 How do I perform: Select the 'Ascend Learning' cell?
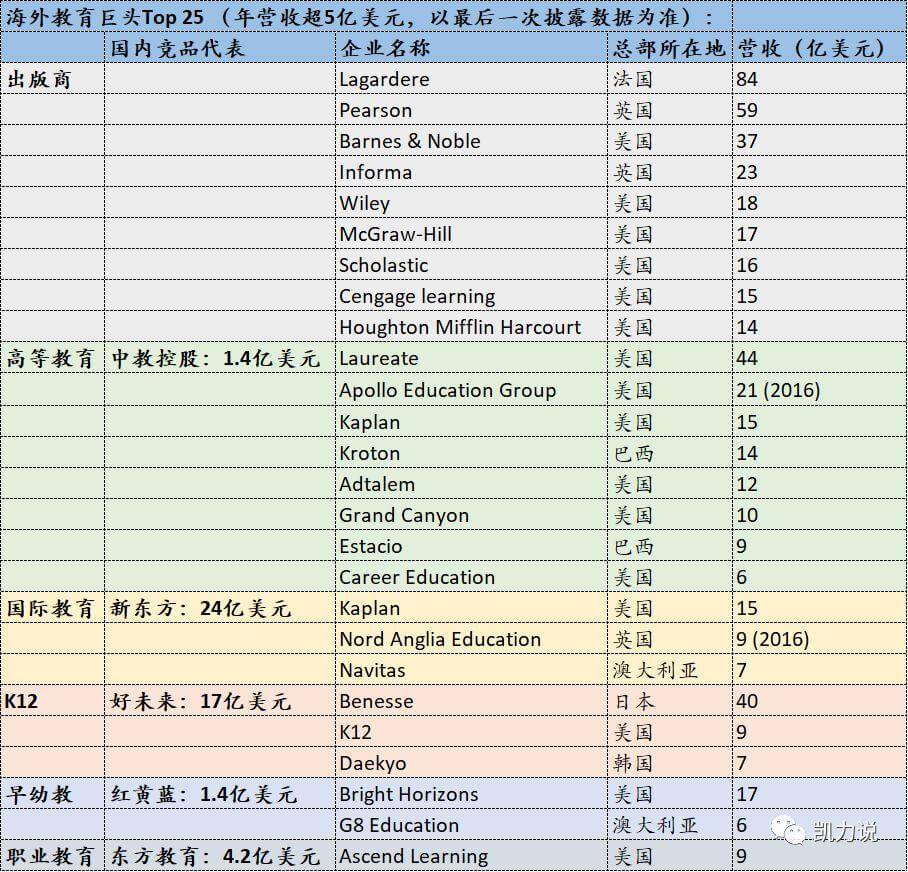tap(471, 856)
